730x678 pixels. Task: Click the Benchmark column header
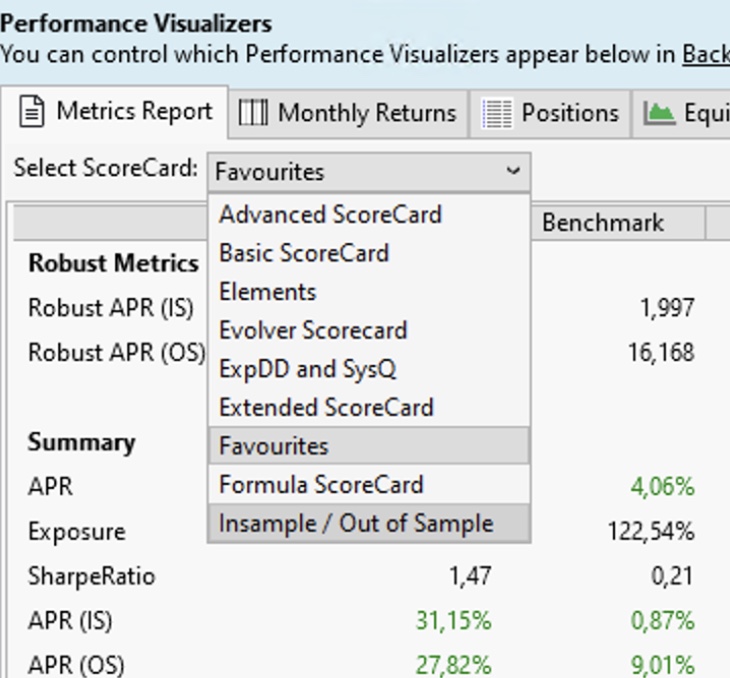602,222
